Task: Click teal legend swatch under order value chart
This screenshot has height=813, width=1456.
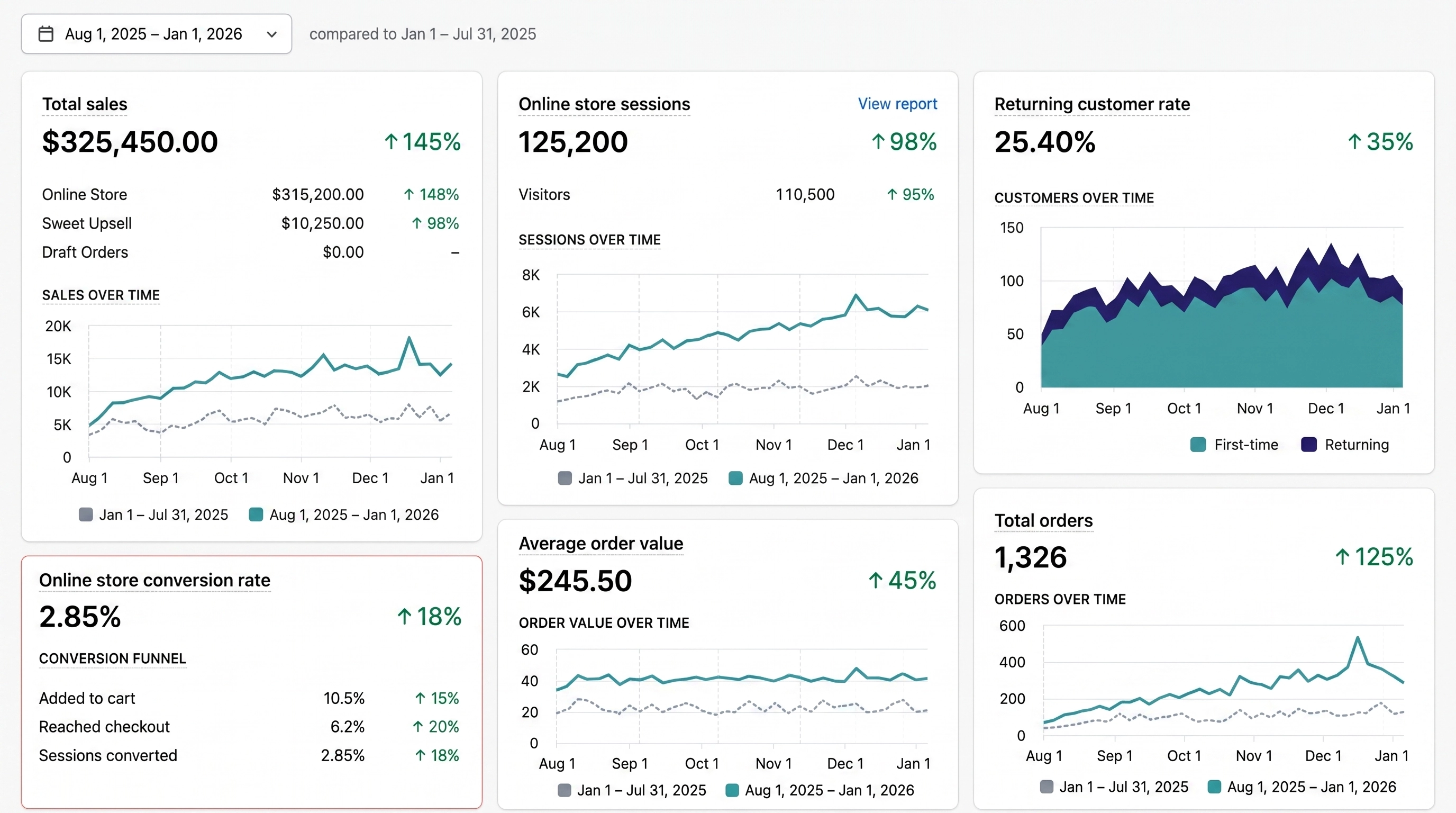Action: (x=732, y=790)
